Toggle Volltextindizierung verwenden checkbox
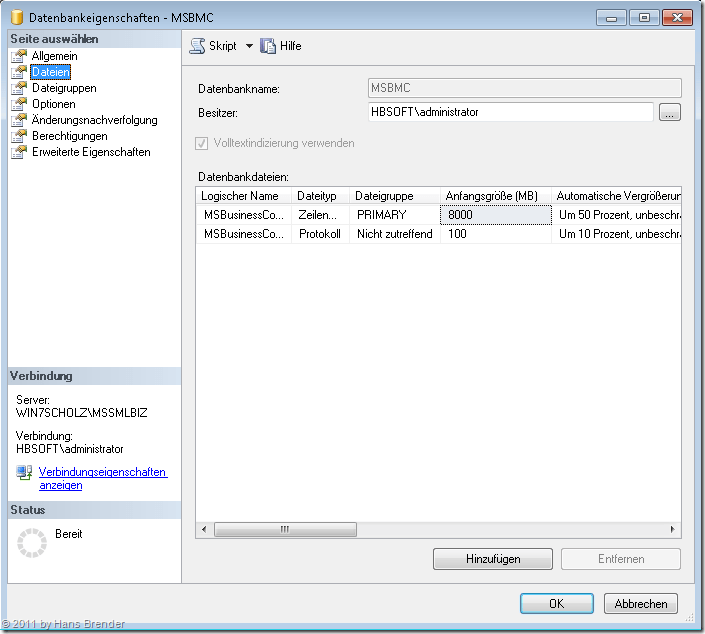 [201, 143]
